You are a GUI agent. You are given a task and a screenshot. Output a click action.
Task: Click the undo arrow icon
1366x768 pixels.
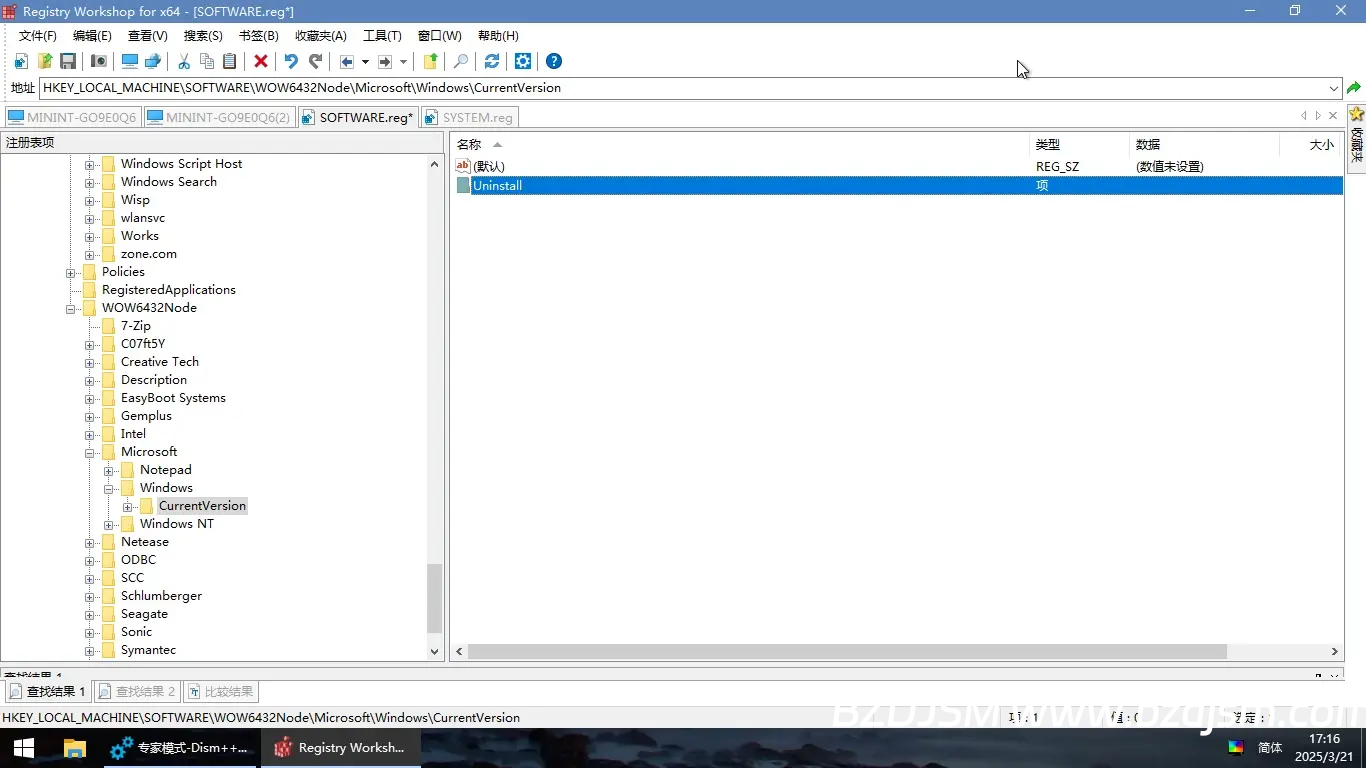(291, 62)
